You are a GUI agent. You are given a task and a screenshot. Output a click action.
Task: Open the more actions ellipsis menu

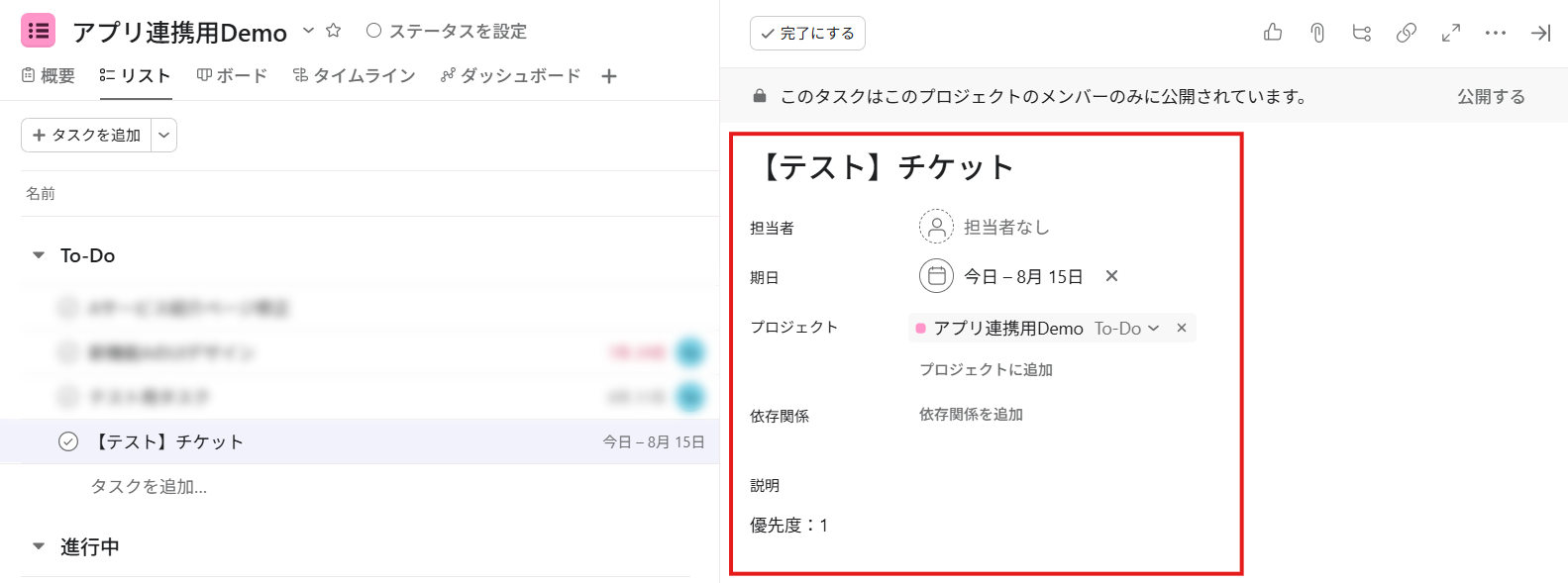click(x=1496, y=33)
